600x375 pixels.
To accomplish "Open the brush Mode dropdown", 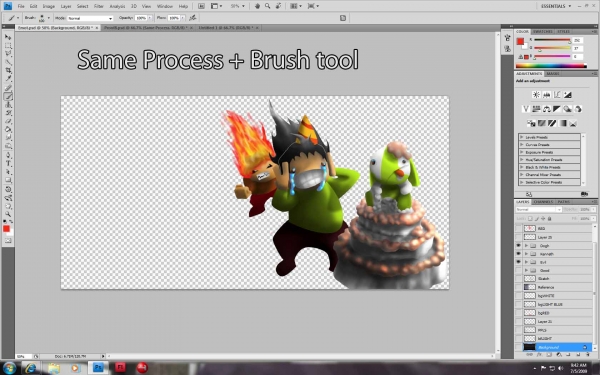I will pyautogui.click(x=90, y=18).
